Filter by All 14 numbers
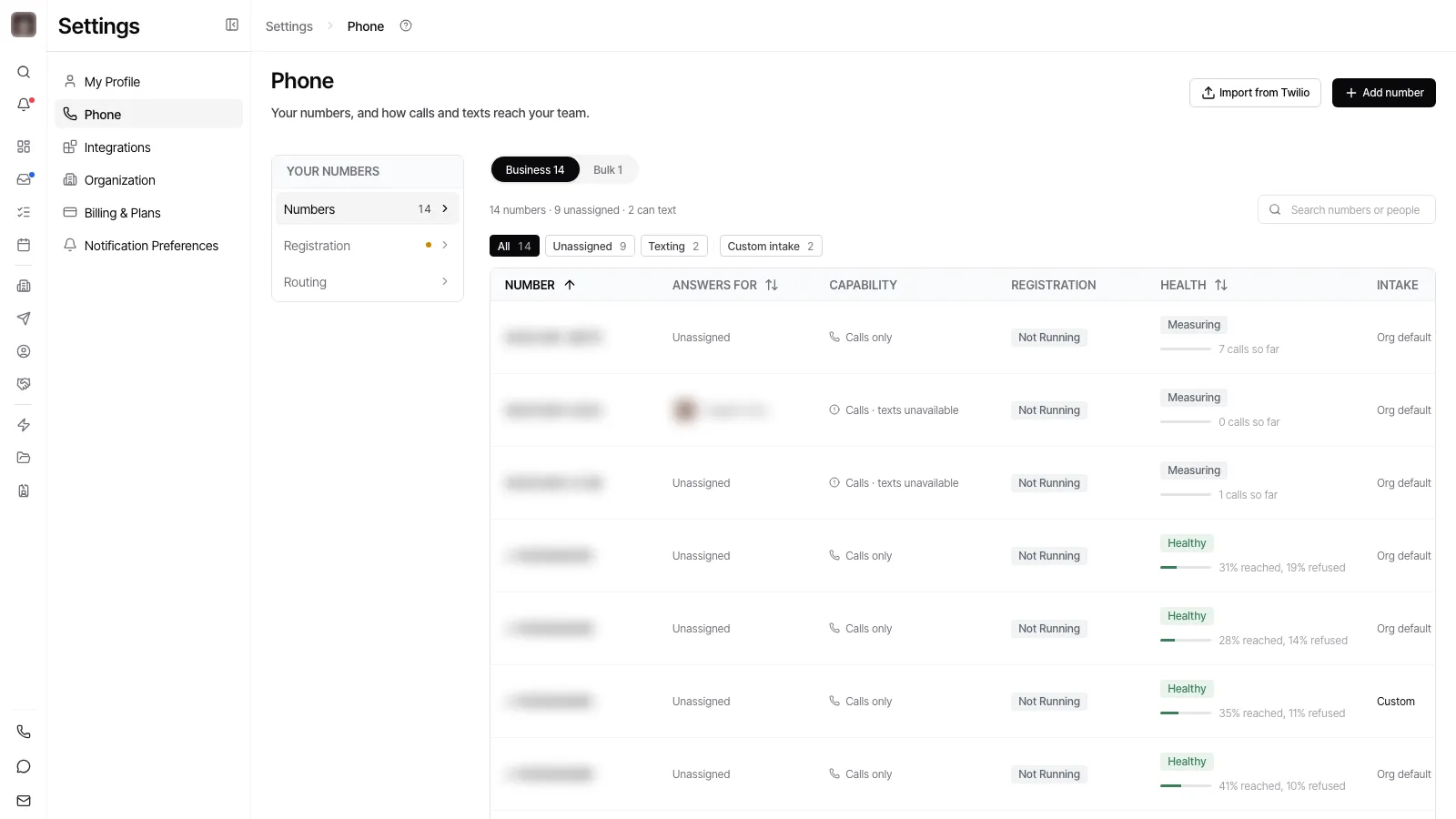Image resolution: width=1456 pixels, height=819 pixels. coord(514,247)
